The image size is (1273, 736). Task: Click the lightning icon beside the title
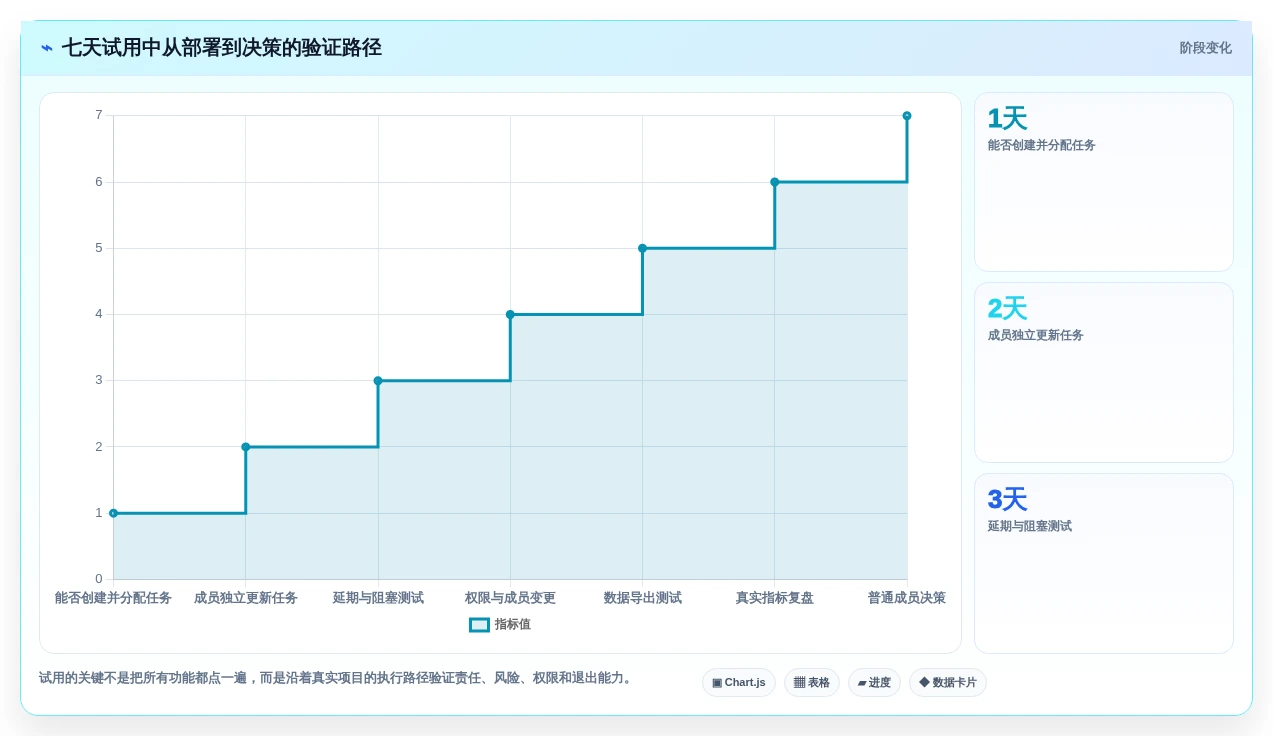(x=47, y=48)
